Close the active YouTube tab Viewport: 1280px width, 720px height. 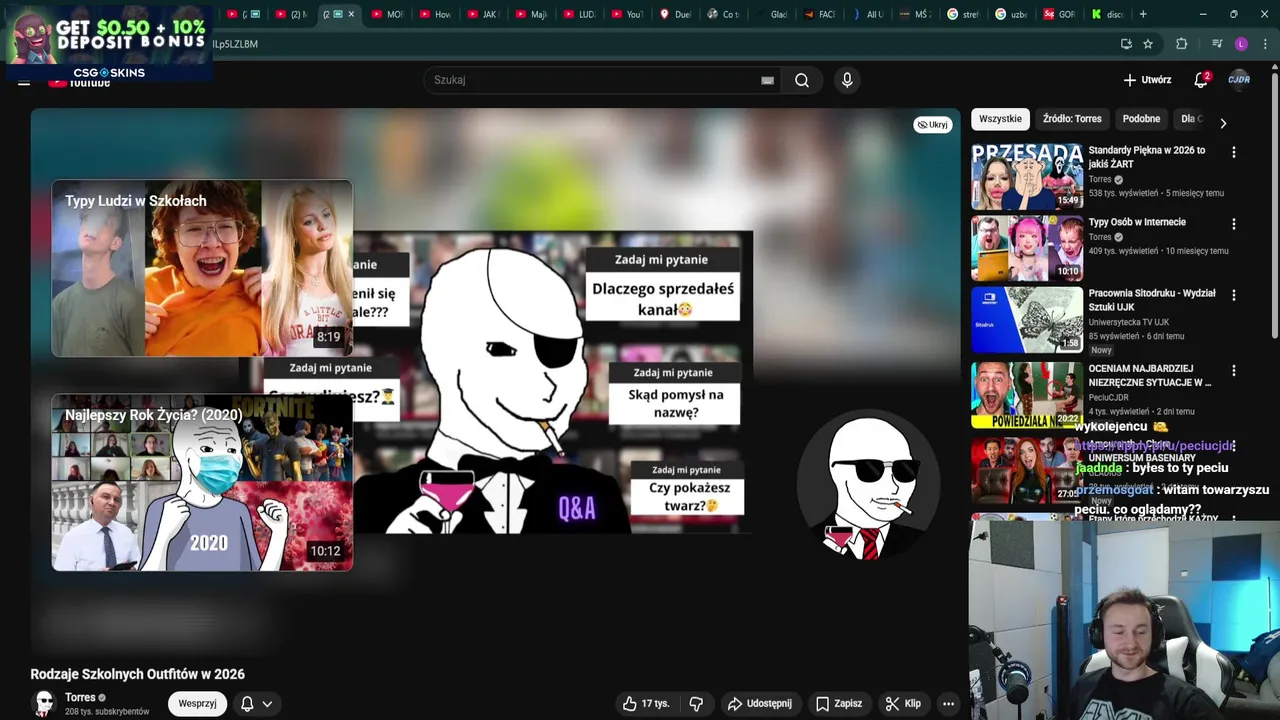pos(351,14)
